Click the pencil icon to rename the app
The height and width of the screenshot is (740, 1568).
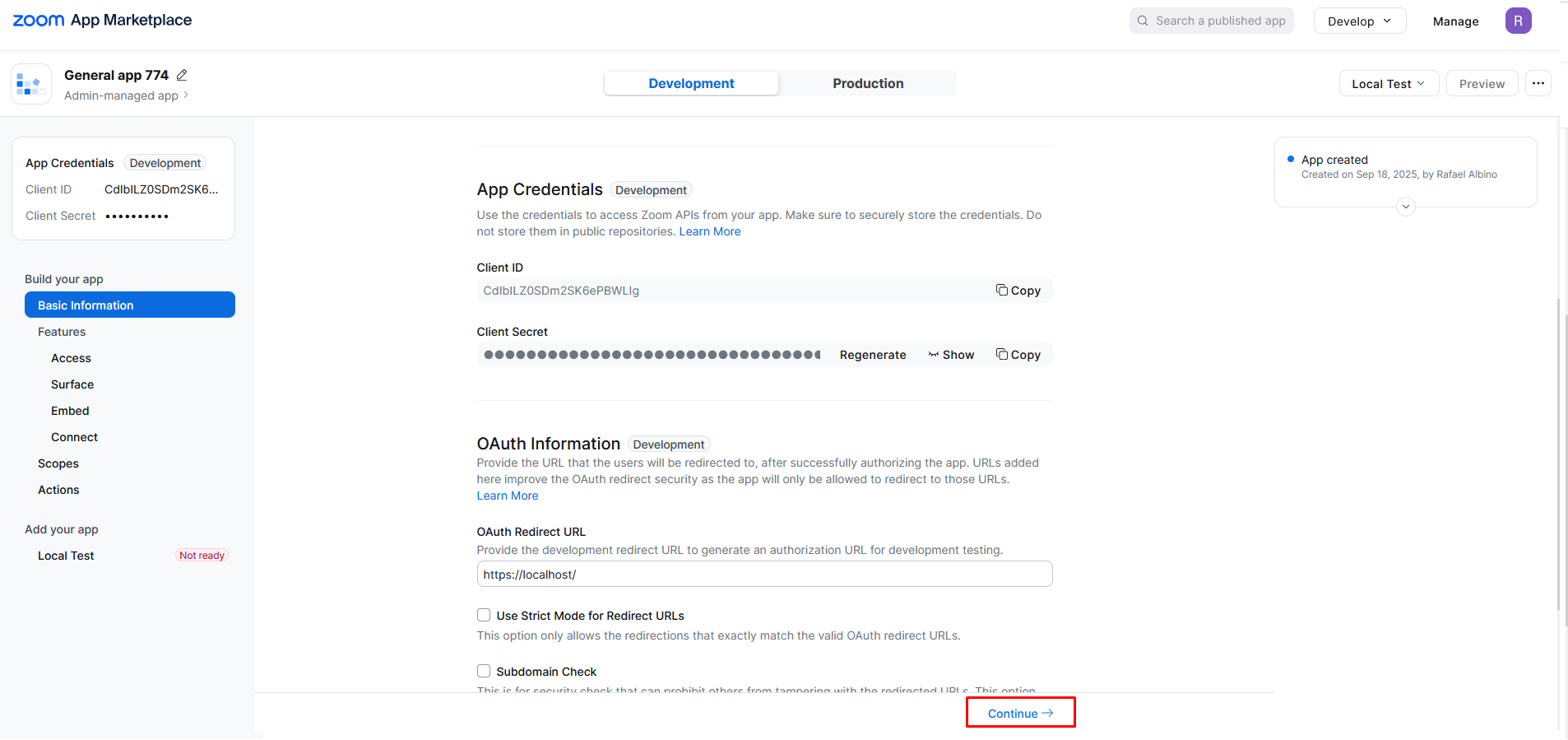[182, 75]
